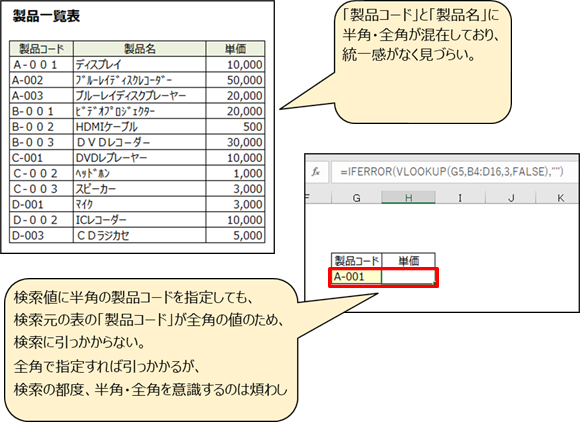Select column K header
The image size is (580, 422).
click(559, 198)
